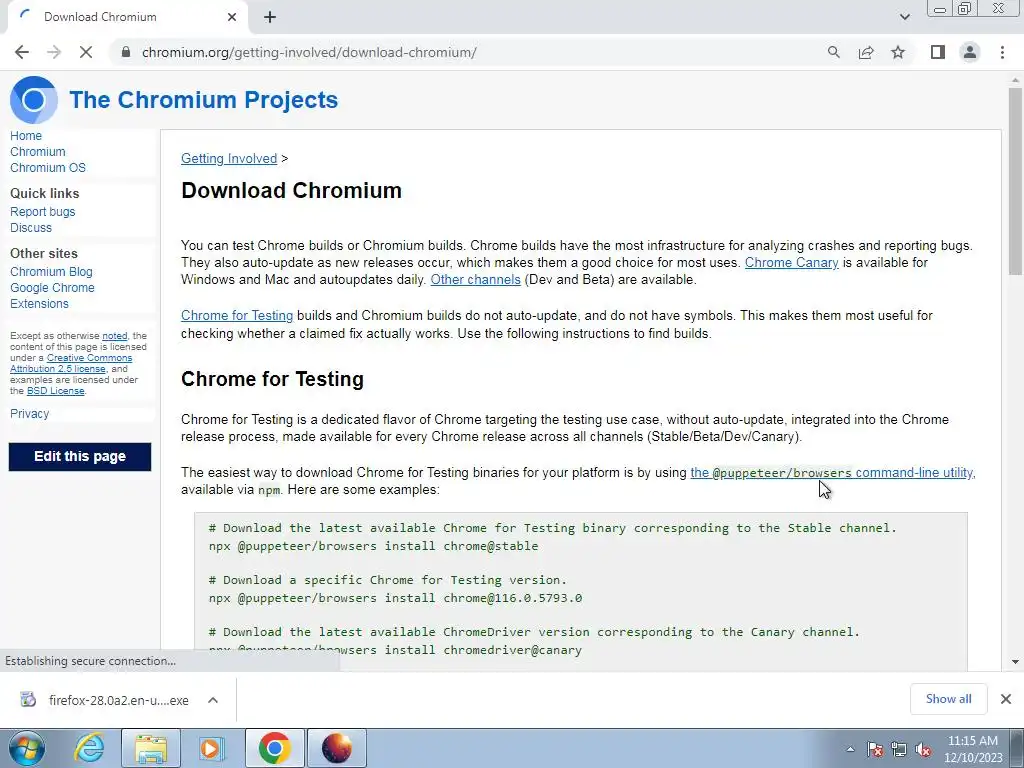Open the network tray icon
The width and height of the screenshot is (1024, 768).
click(899, 749)
